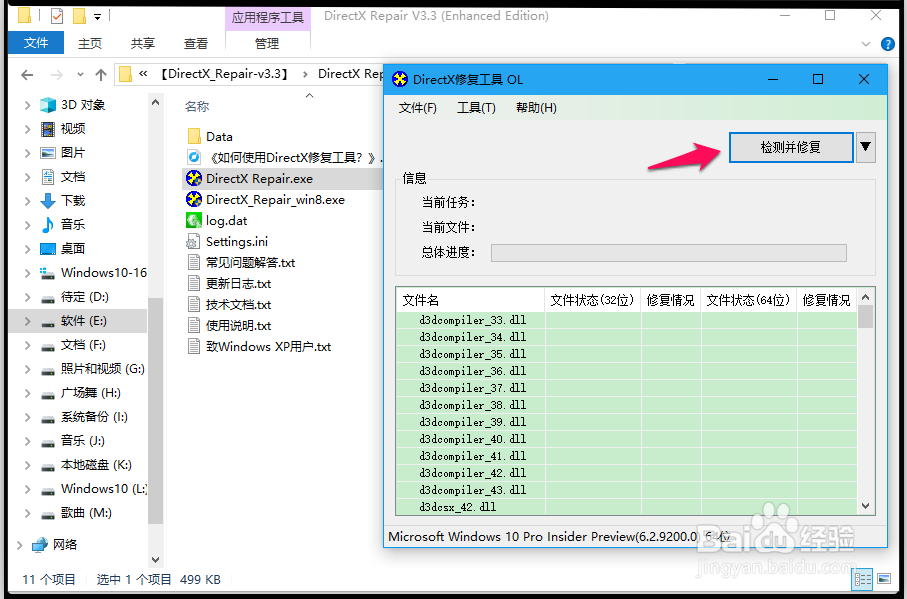Click the 文件状态(32位) column header
The height and width of the screenshot is (599, 907).
[592, 300]
